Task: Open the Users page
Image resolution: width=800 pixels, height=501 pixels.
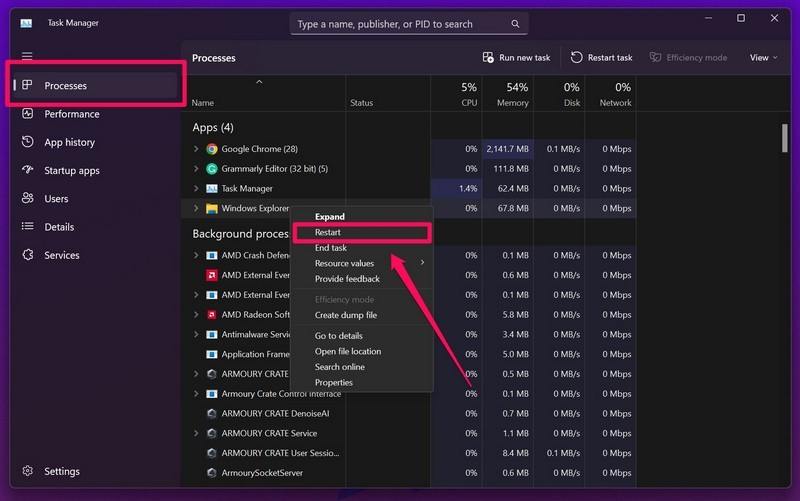Action: pos(56,198)
